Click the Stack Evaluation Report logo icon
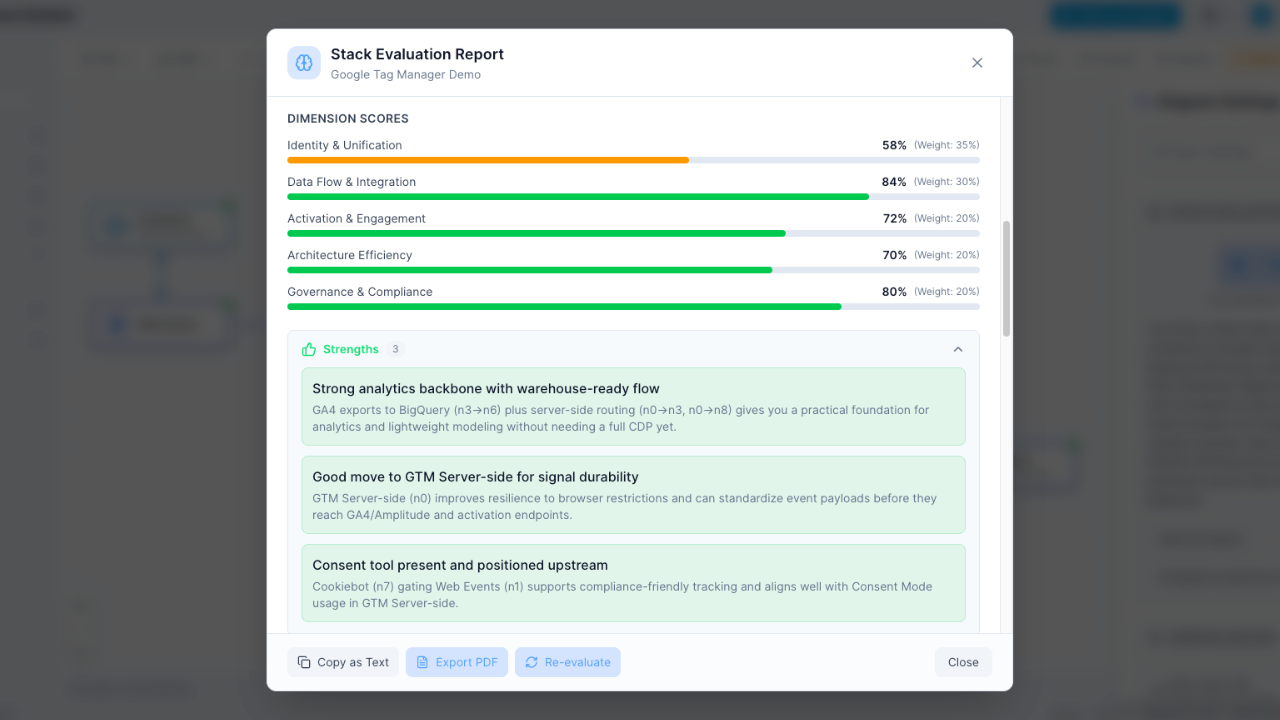Image resolution: width=1280 pixels, height=720 pixels. pos(304,63)
